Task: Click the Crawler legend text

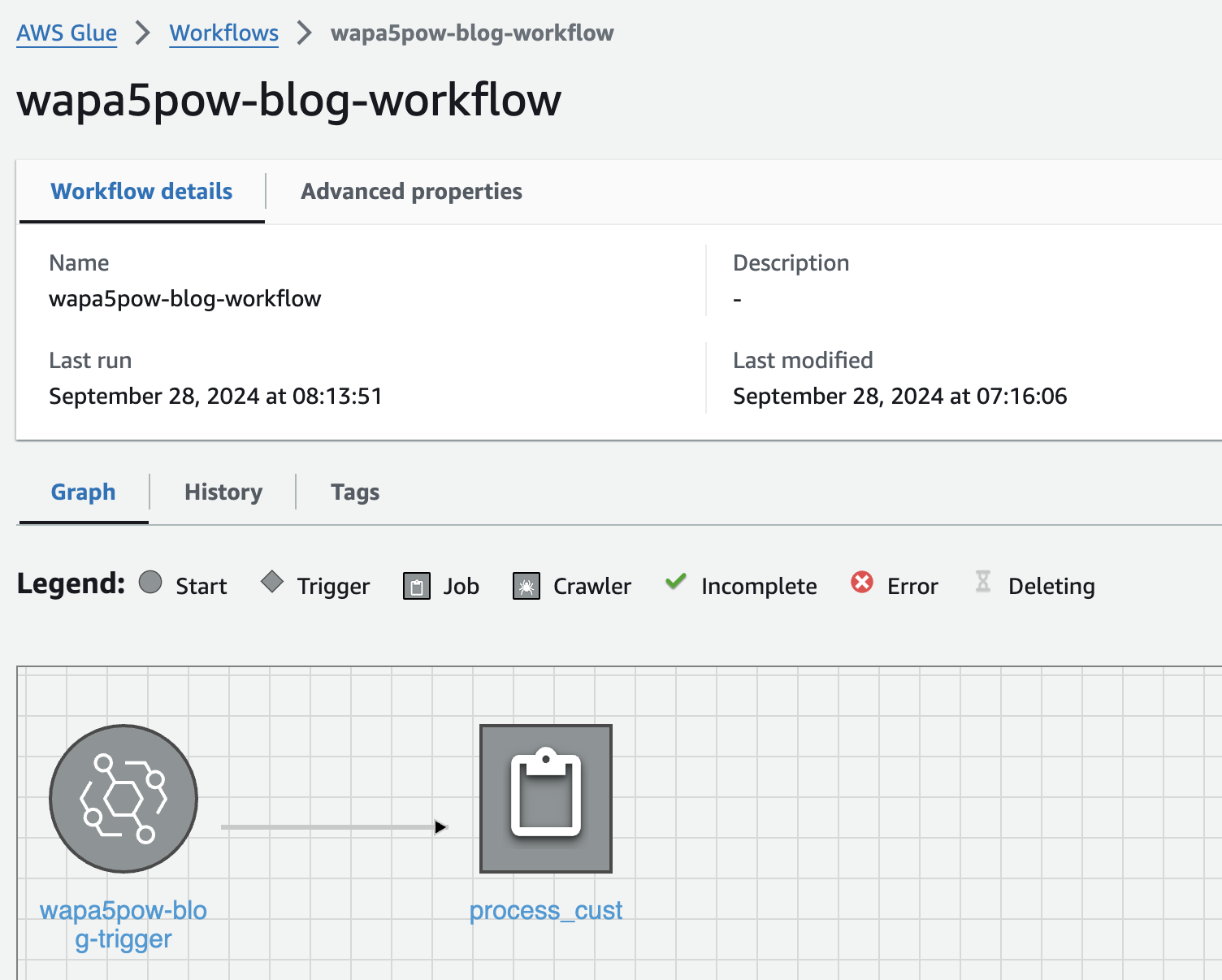Action: (x=592, y=587)
